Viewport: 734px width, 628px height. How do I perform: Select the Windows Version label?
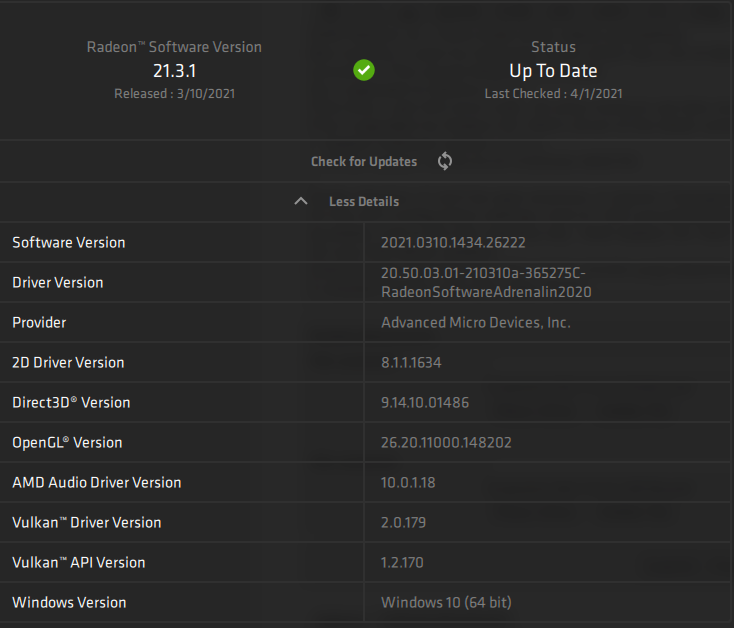[69, 603]
